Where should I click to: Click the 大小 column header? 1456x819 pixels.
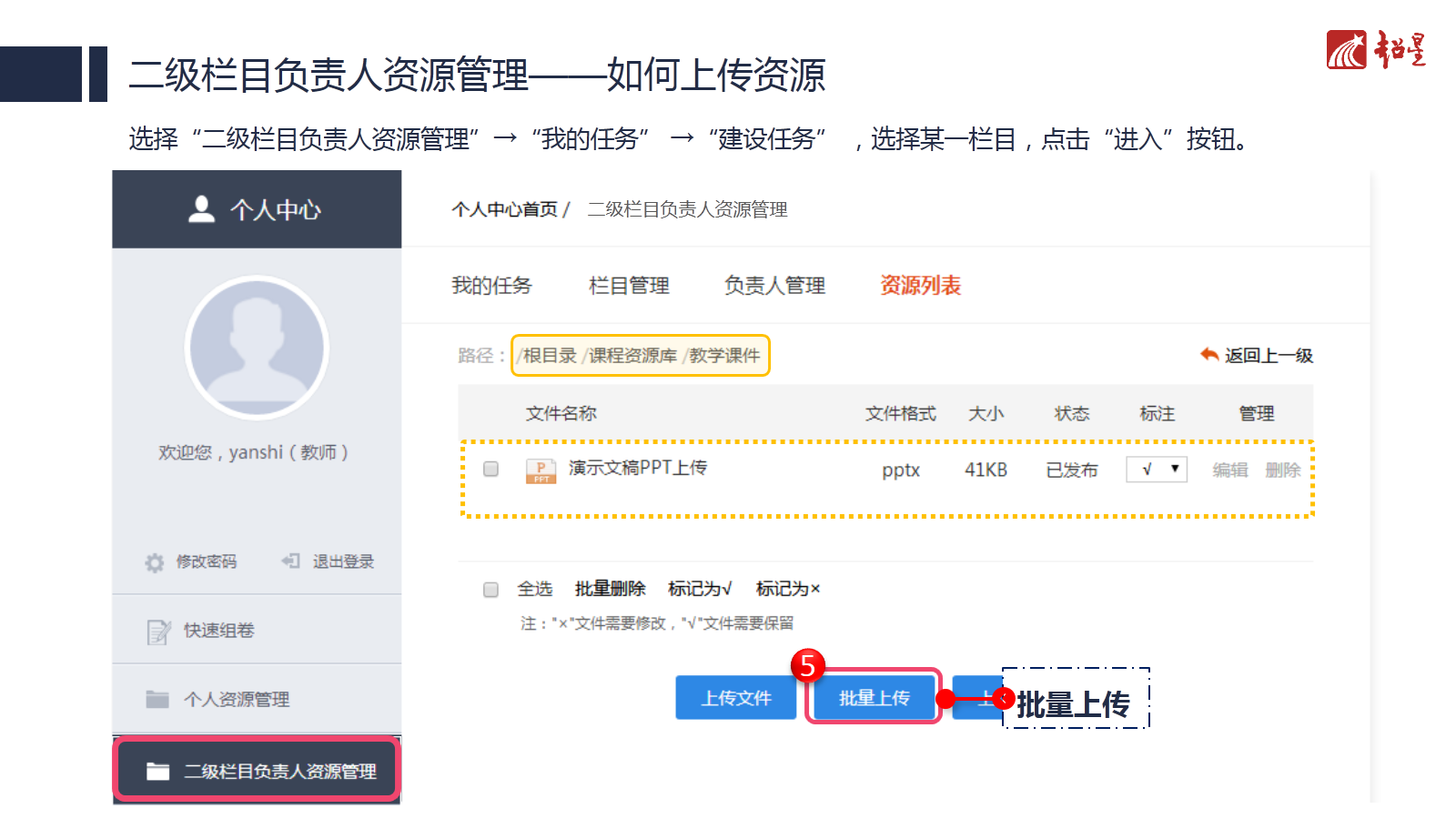click(986, 413)
